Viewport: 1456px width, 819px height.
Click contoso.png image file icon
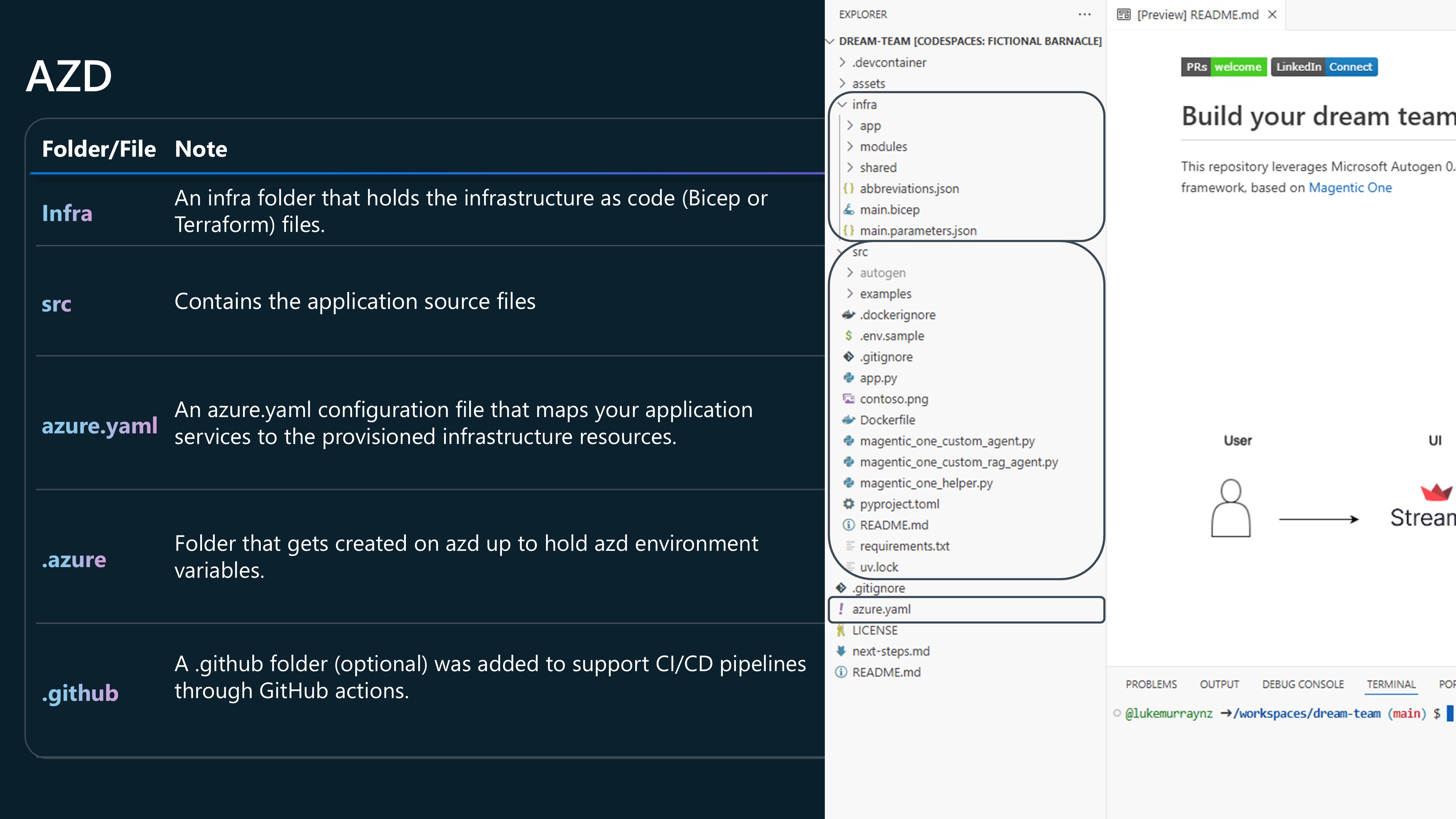848,399
